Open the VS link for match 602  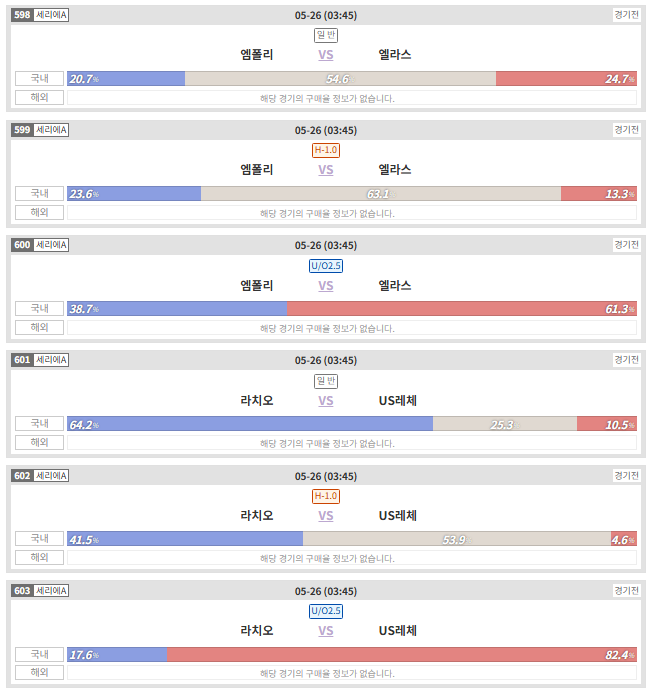pyautogui.click(x=326, y=516)
